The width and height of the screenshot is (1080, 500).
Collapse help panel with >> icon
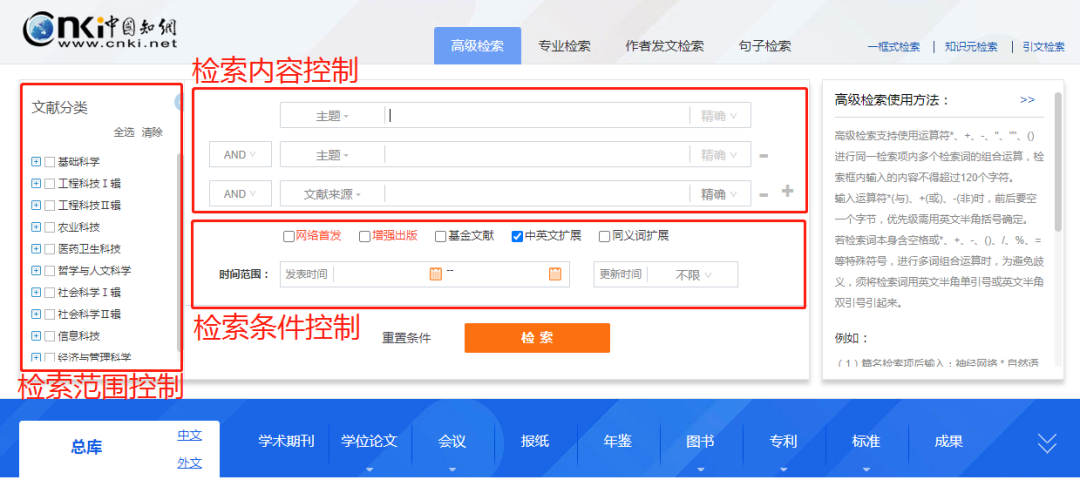tap(1027, 100)
